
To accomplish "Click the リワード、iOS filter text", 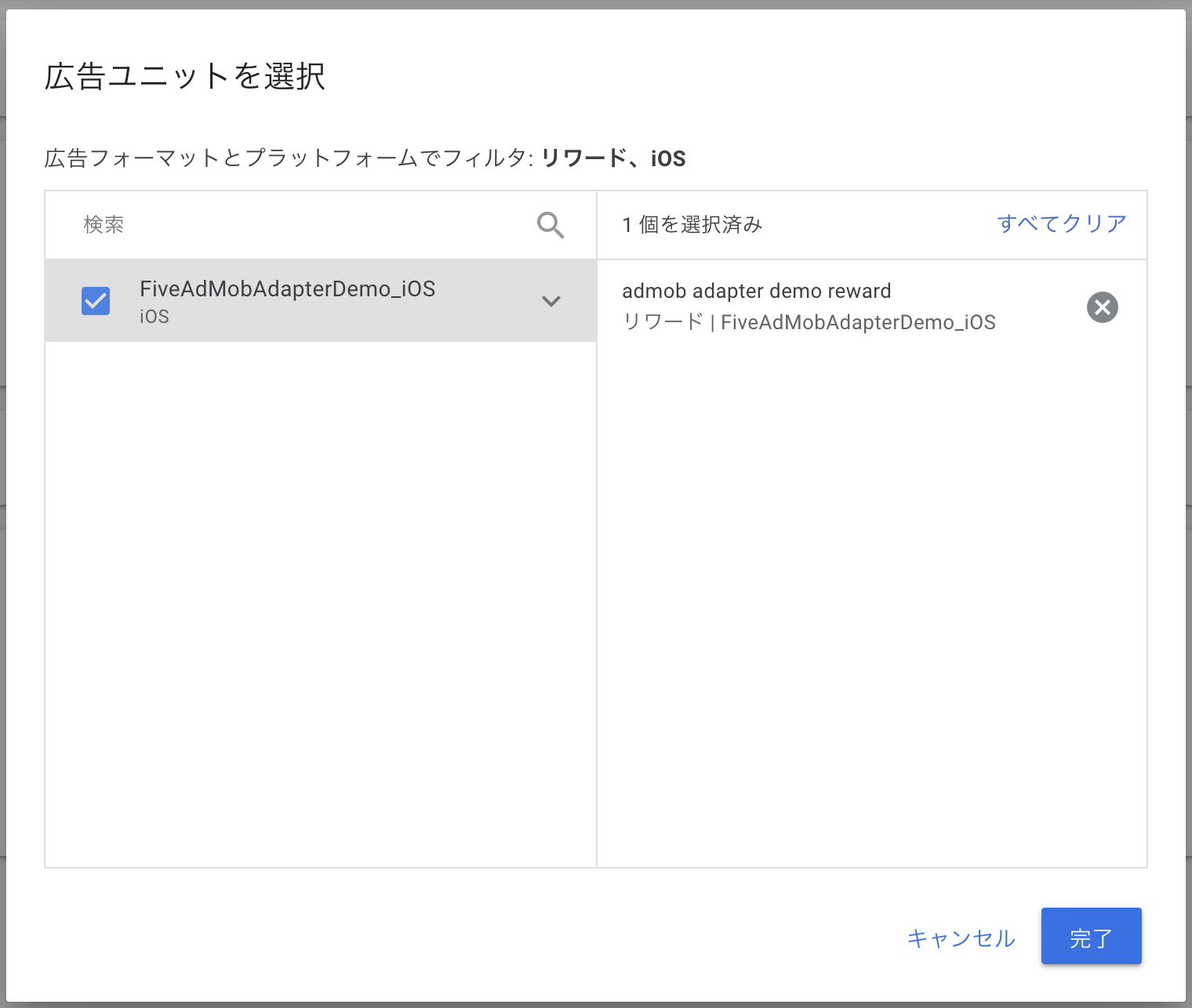I will [x=613, y=158].
